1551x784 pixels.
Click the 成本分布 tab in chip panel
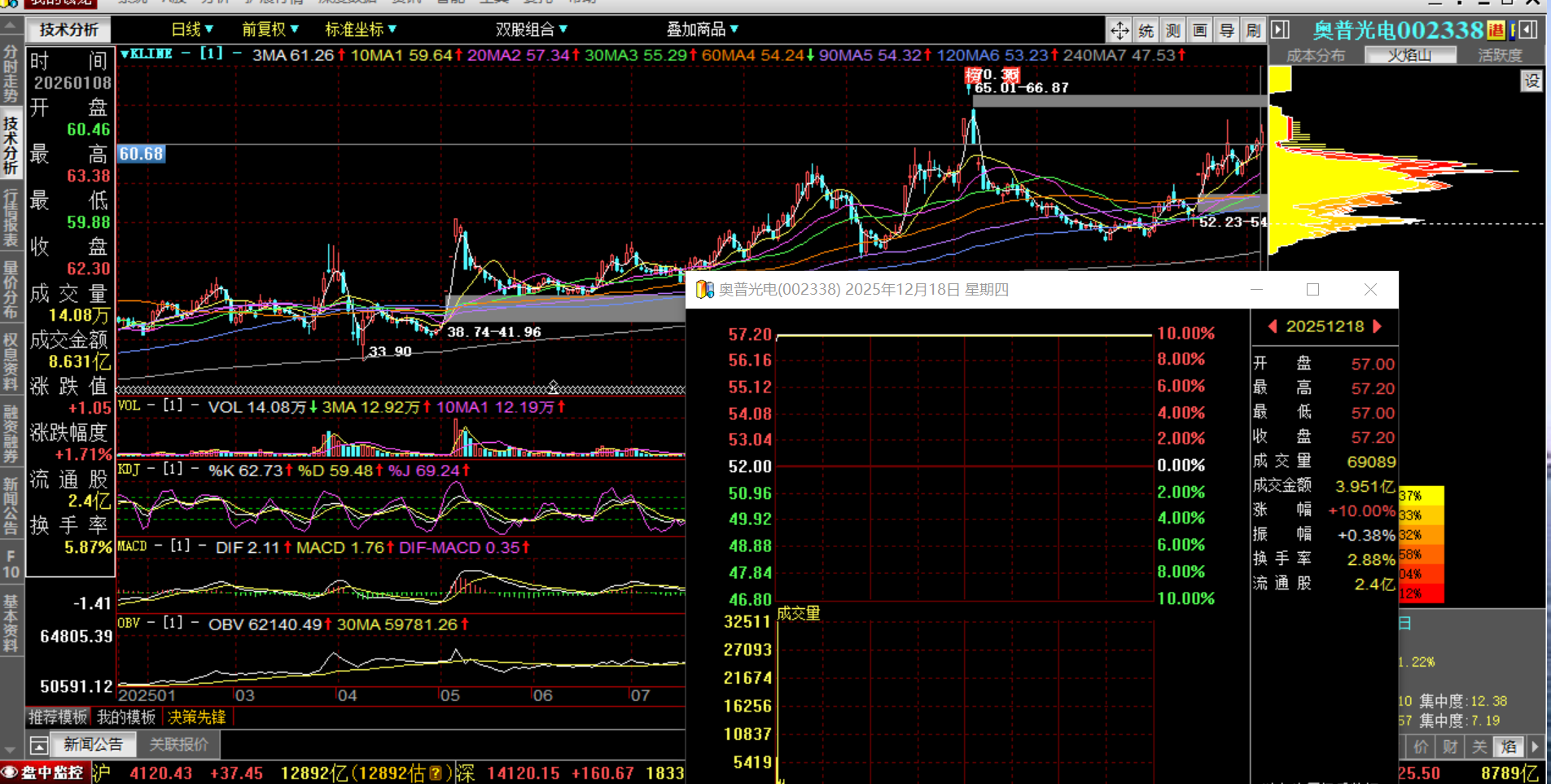pos(1316,55)
